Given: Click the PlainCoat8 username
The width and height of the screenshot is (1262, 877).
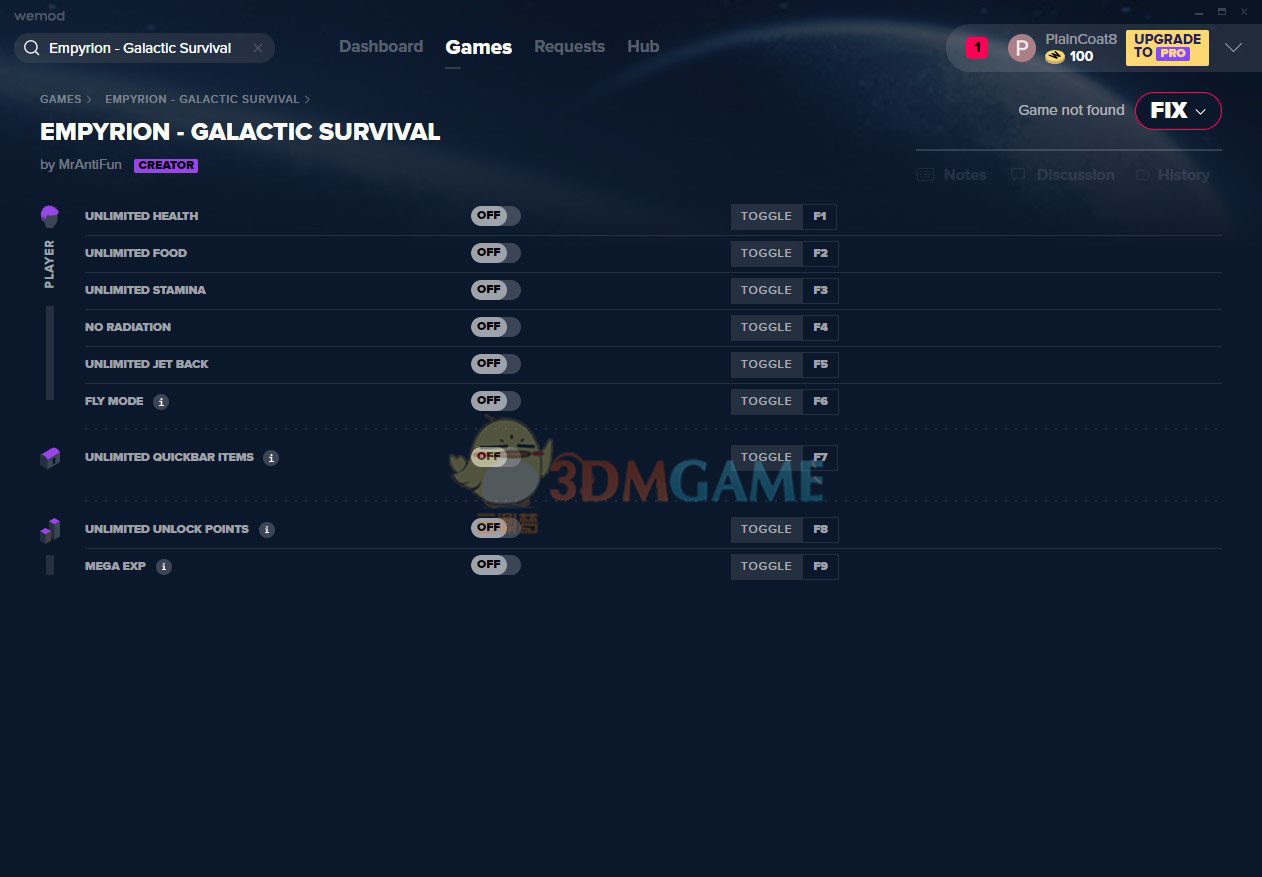Looking at the screenshot, I should click(1081, 39).
